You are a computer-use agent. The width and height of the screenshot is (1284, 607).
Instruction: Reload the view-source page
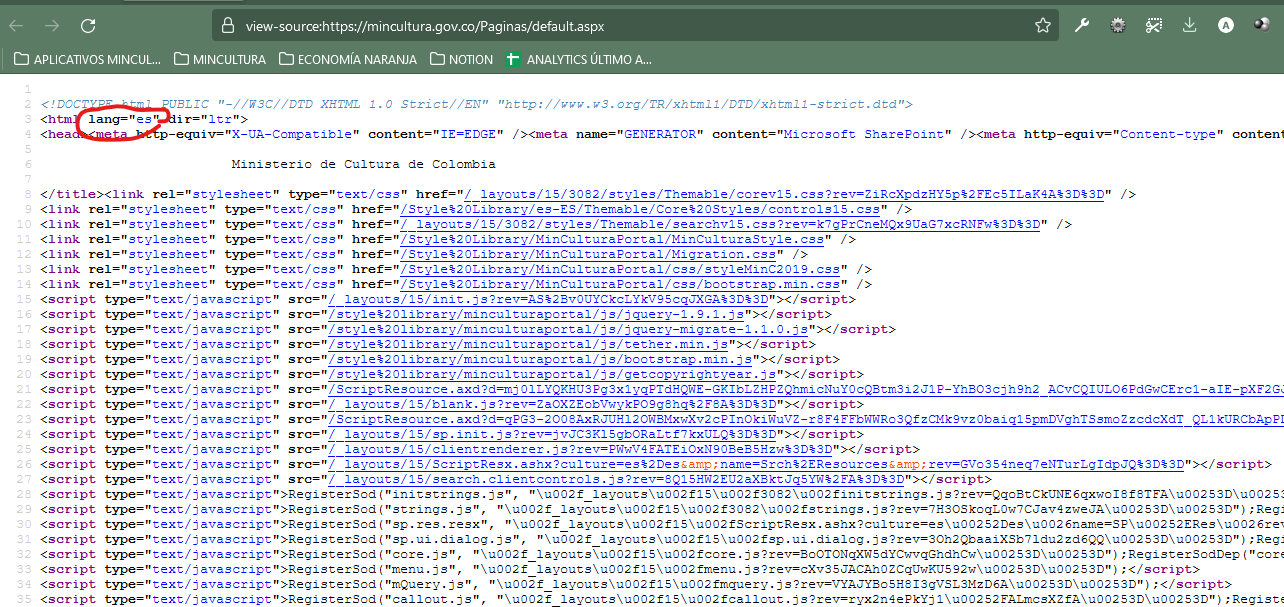pos(88,25)
